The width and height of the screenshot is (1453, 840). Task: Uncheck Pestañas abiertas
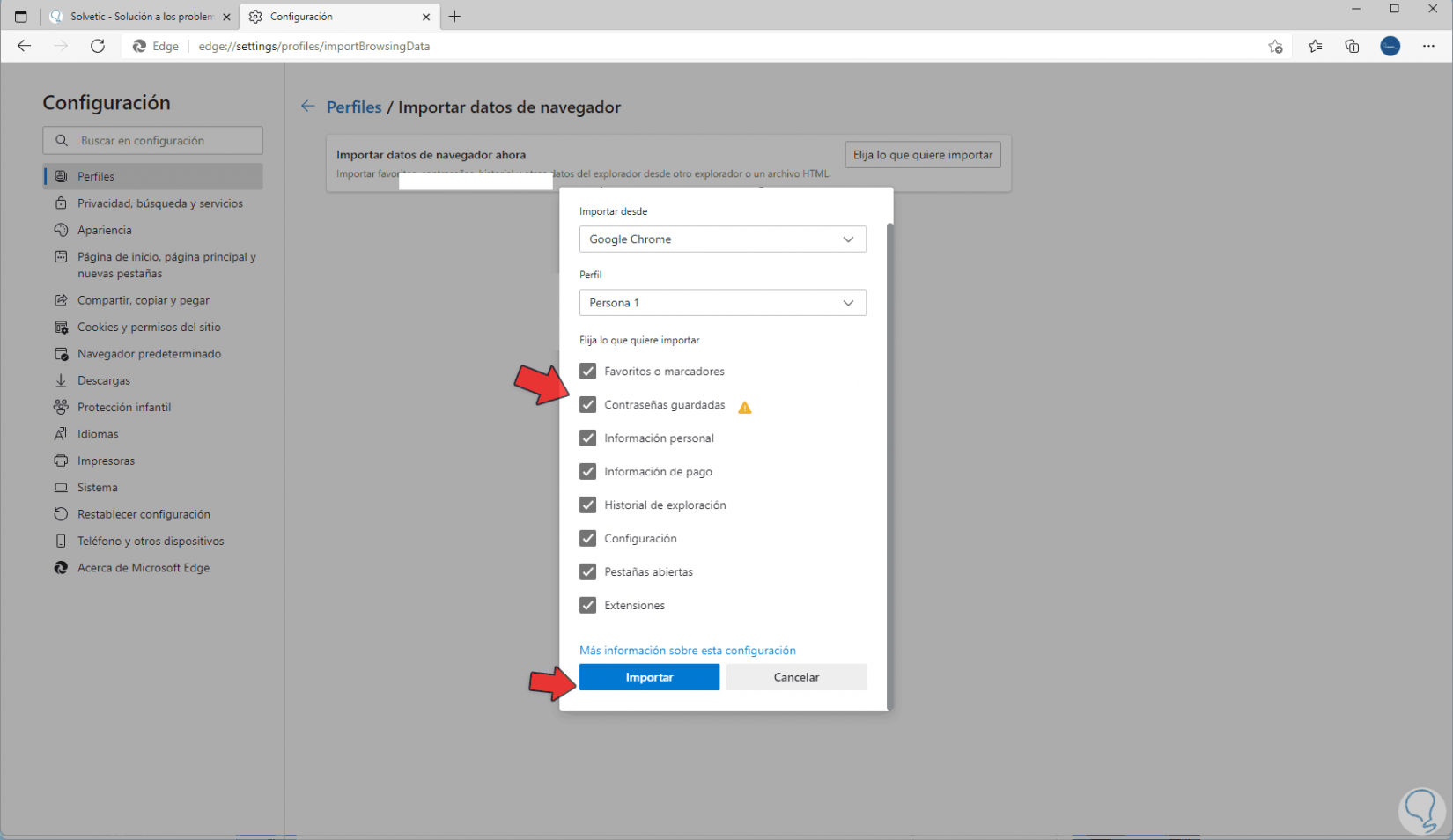[588, 572]
